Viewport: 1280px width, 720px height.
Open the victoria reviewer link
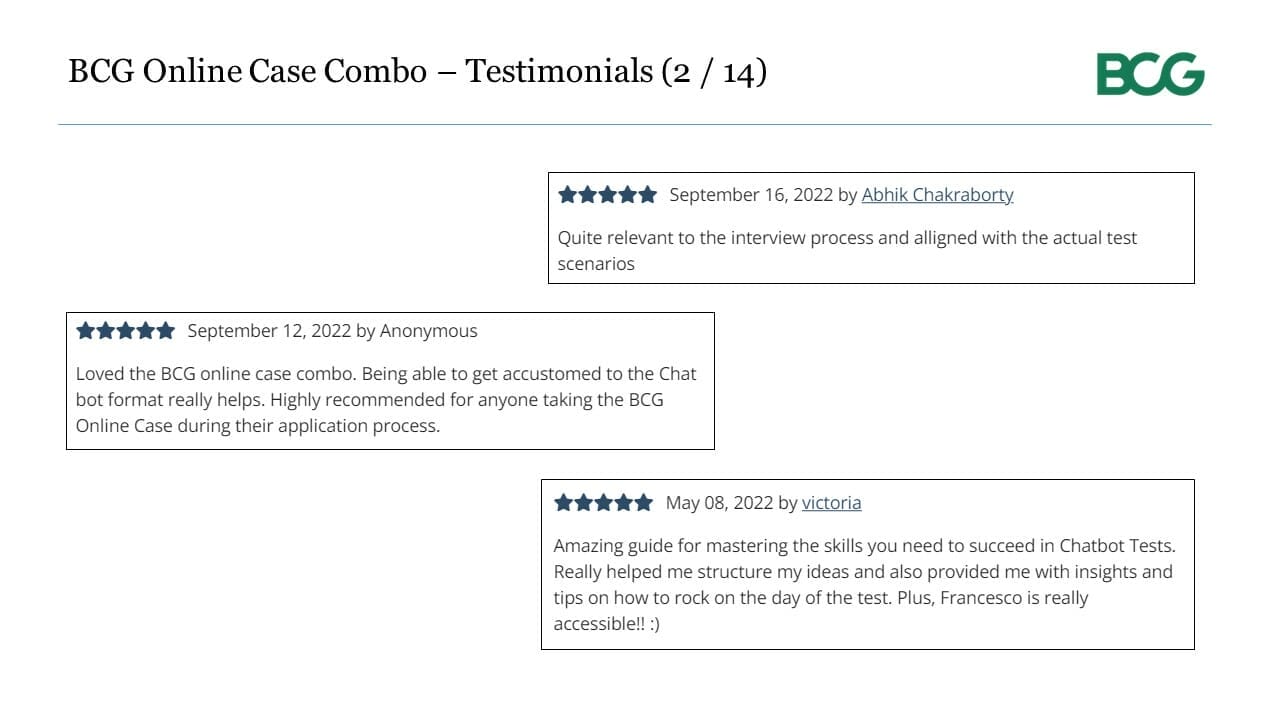831,503
